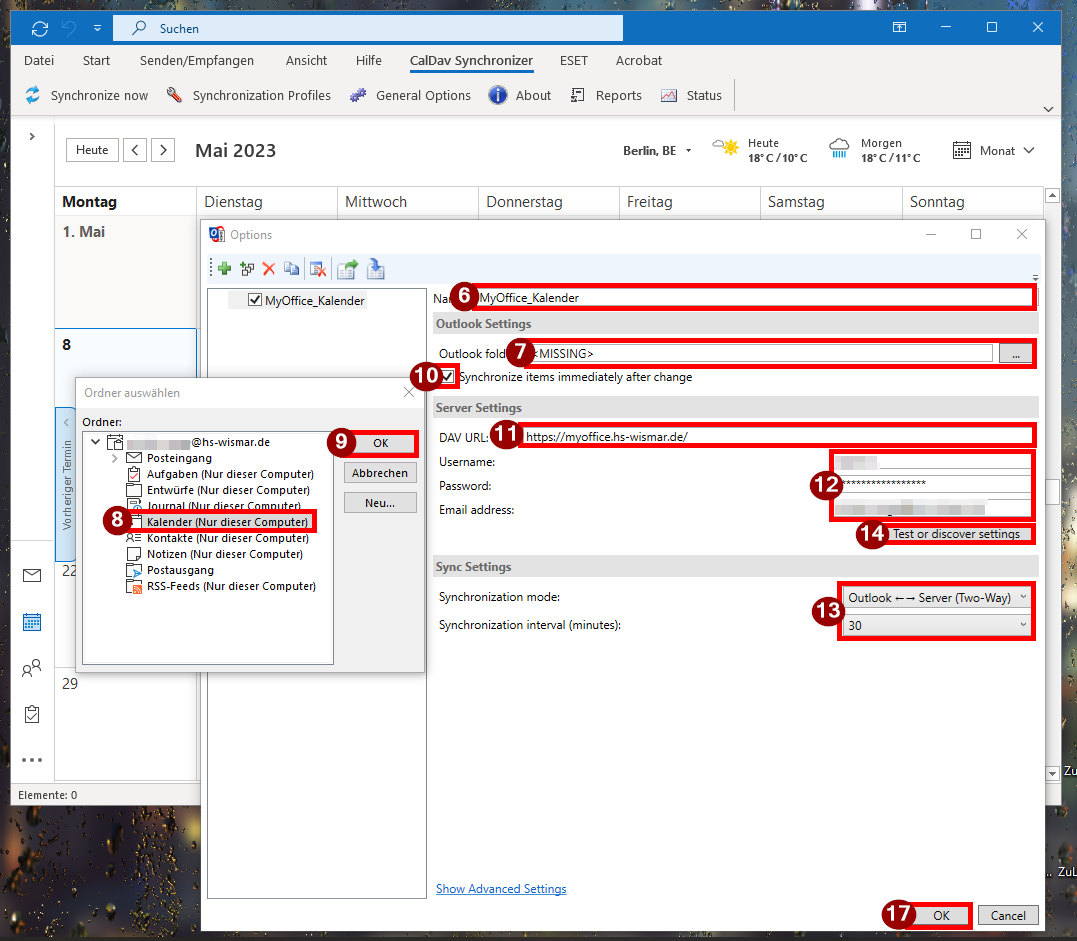The image size is (1077, 941).
Task: Switch to Mail in the navigation bar
Action: pos(32,576)
